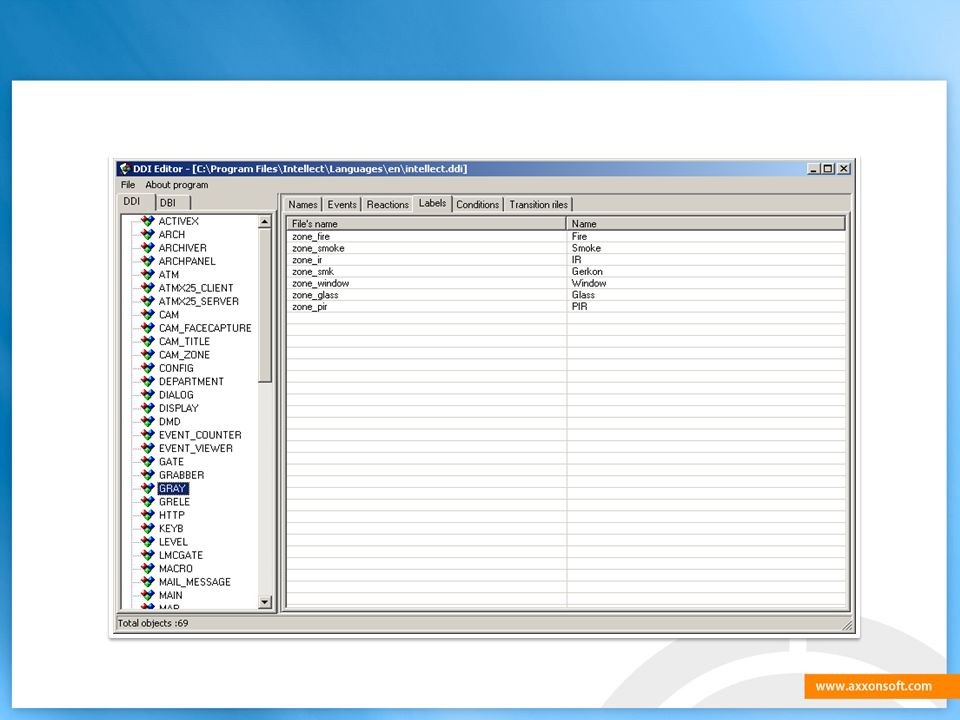Click the icon beside CAM_FACECAPTURE
The image size is (960, 720).
pyautogui.click(x=148, y=328)
